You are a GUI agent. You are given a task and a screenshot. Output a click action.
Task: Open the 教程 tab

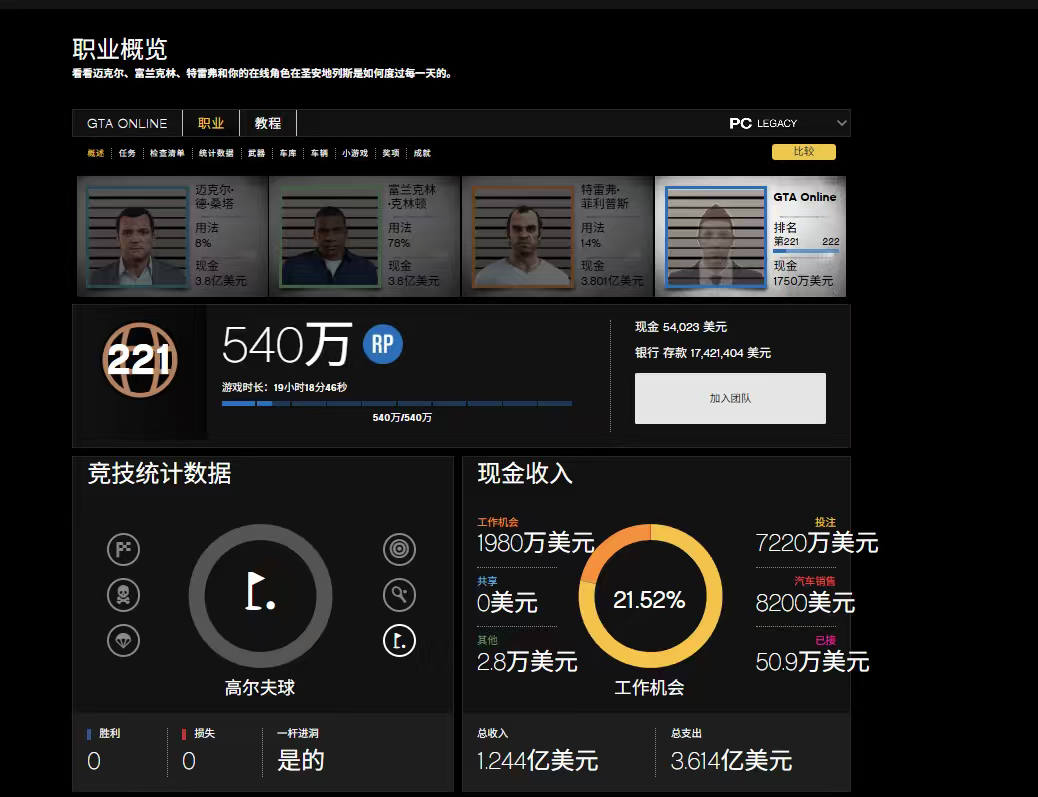pos(268,123)
